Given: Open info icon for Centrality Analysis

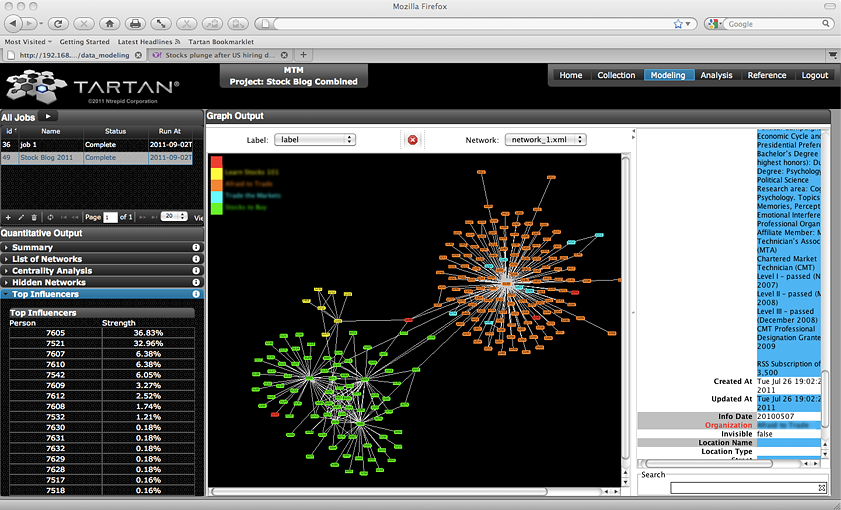Looking at the screenshot, I should (x=196, y=271).
